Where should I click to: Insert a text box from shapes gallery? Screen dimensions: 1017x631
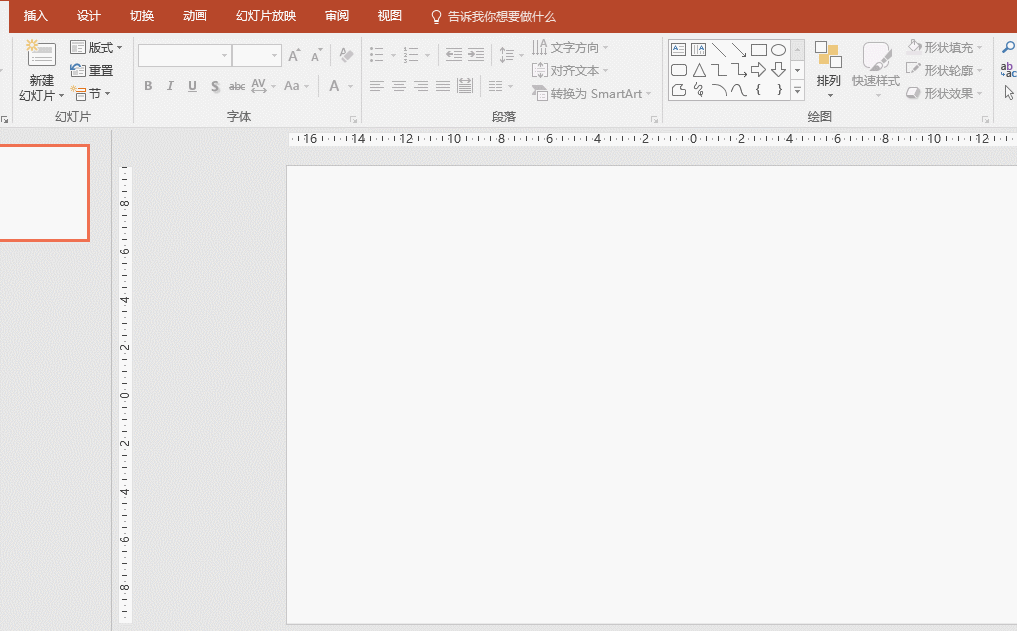point(679,50)
